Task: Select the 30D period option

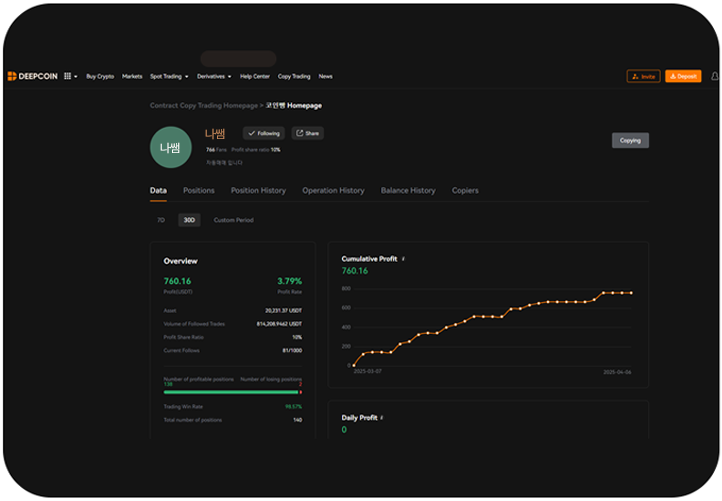Action: (189, 220)
